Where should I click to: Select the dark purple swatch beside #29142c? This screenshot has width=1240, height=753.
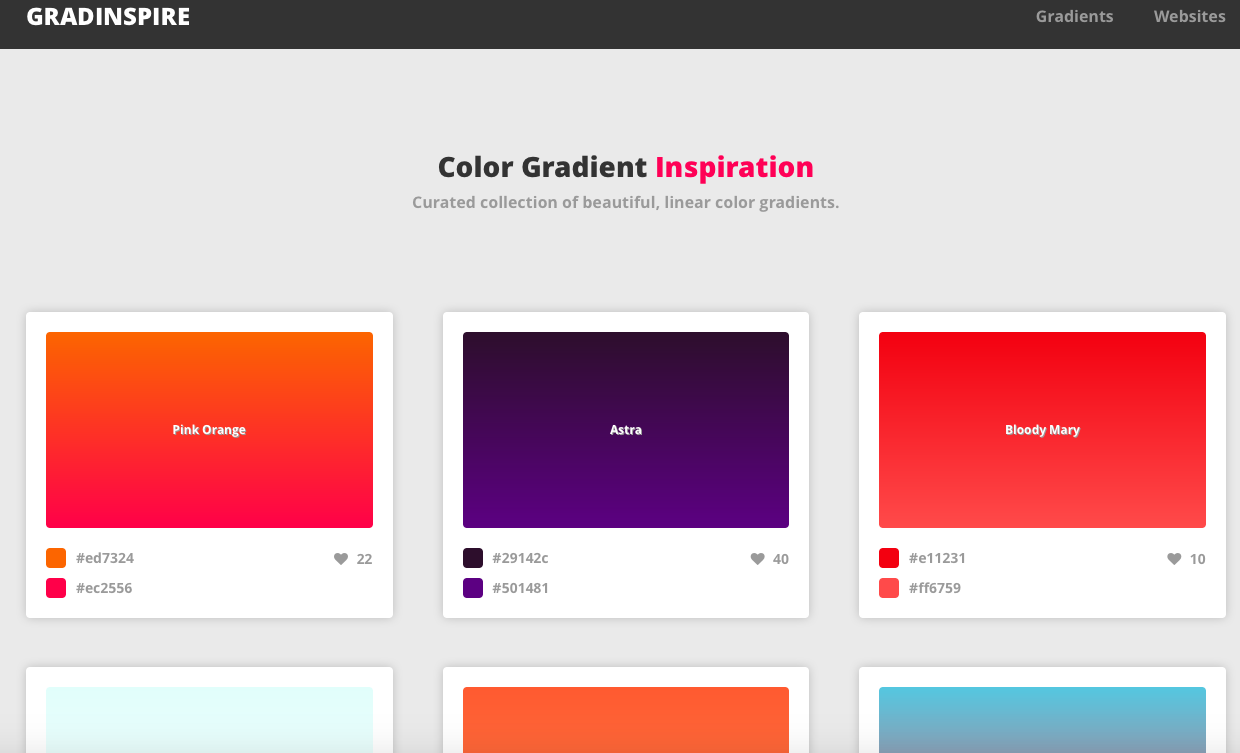(x=470, y=557)
